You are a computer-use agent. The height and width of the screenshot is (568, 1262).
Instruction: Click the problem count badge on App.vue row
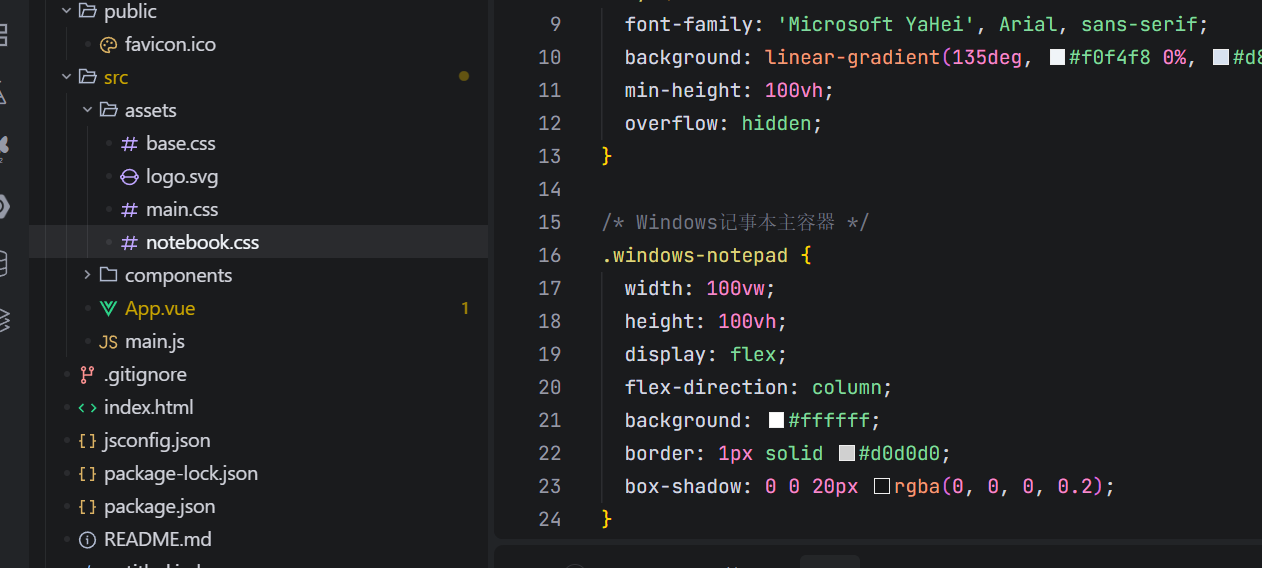click(x=465, y=309)
